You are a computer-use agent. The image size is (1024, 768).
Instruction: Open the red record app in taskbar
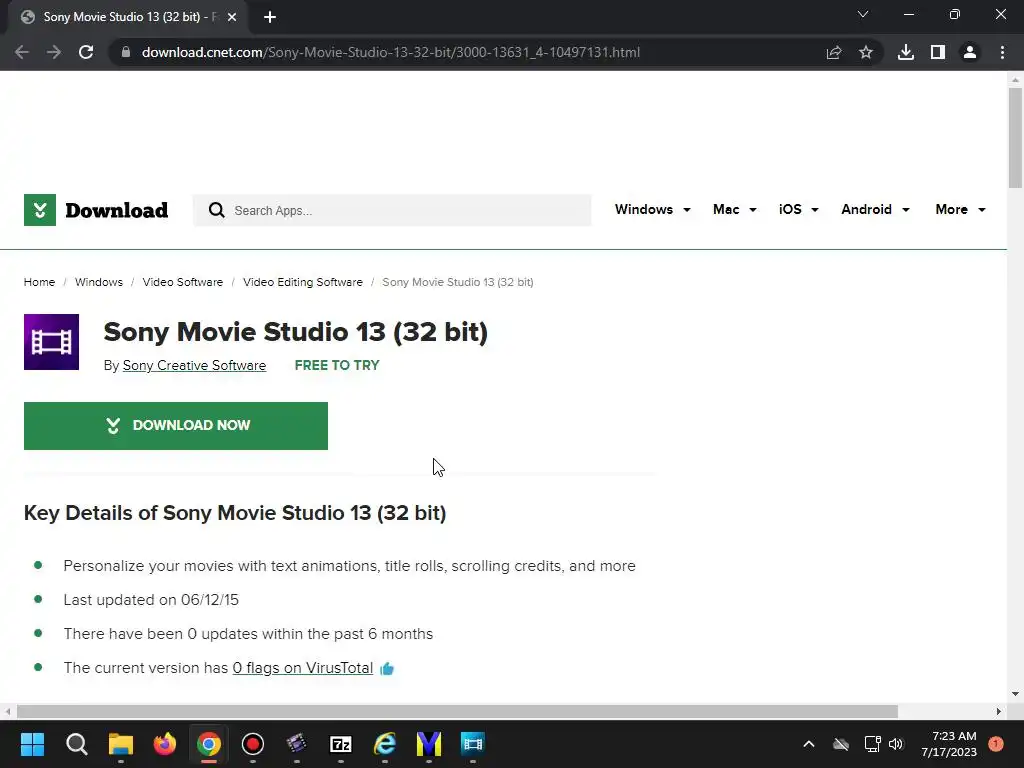point(253,744)
